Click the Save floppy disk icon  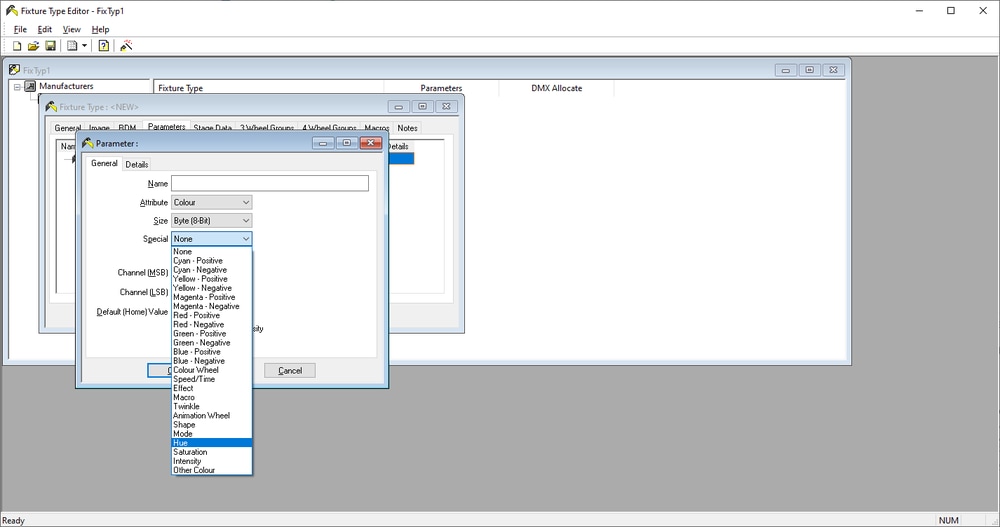50,46
